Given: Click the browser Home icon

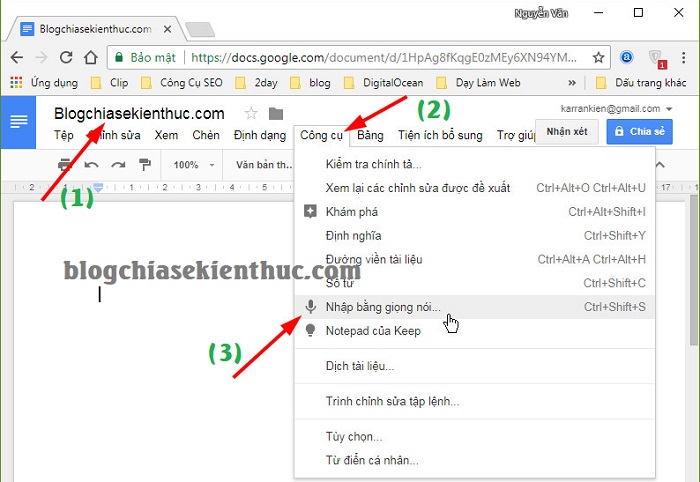Looking at the screenshot, I should click(x=91, y=57).
